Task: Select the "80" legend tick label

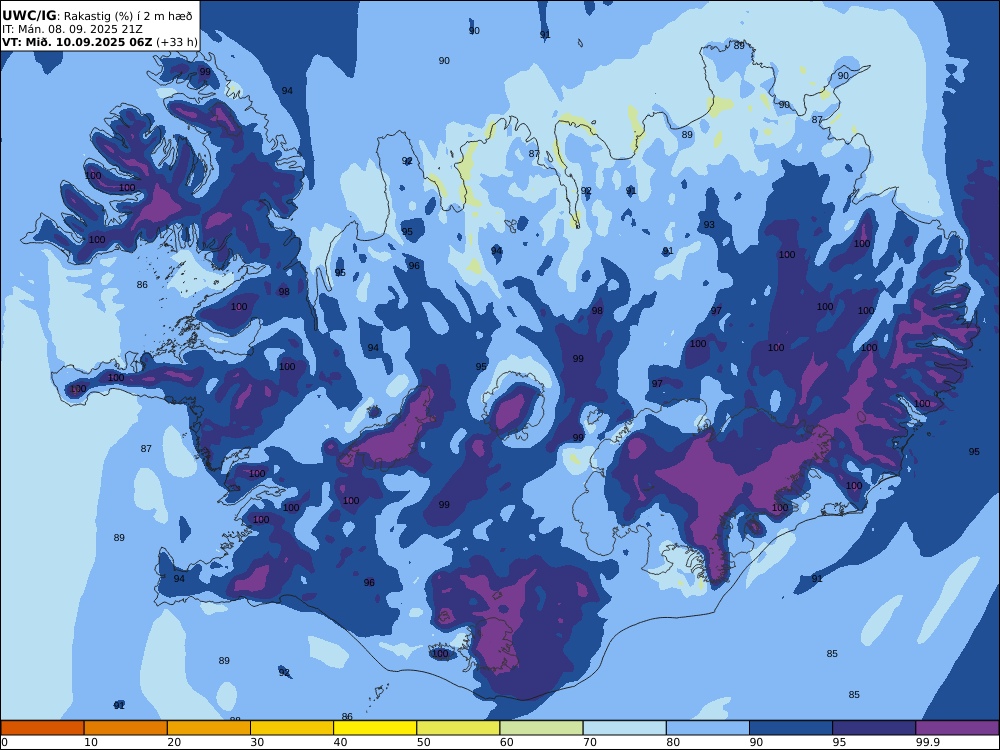Action: (x=673, y=742)
